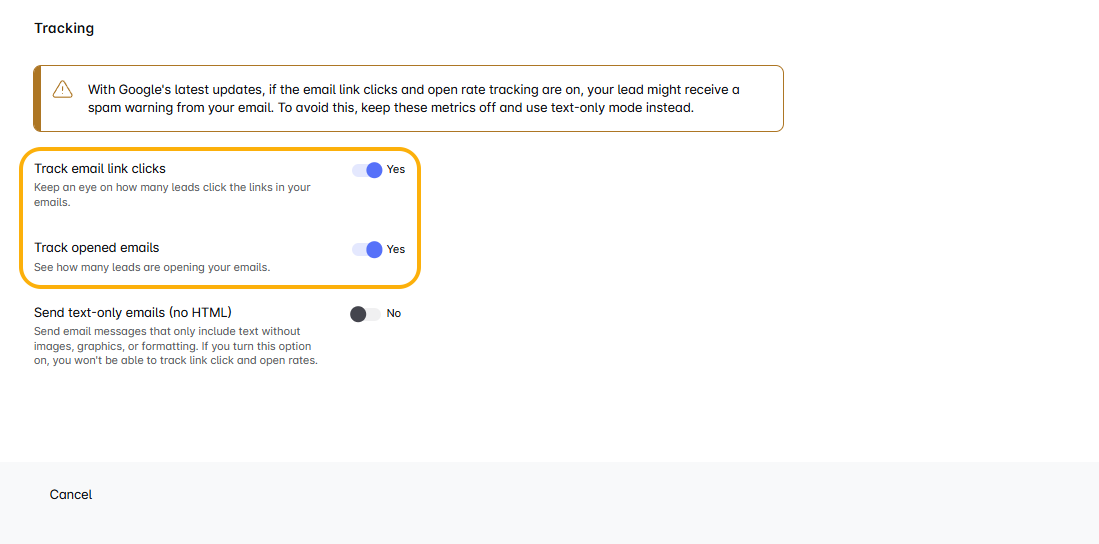1099x544 pixels.
Task: Click the warning triangle icon in the alert
Action: coord(63,89)
